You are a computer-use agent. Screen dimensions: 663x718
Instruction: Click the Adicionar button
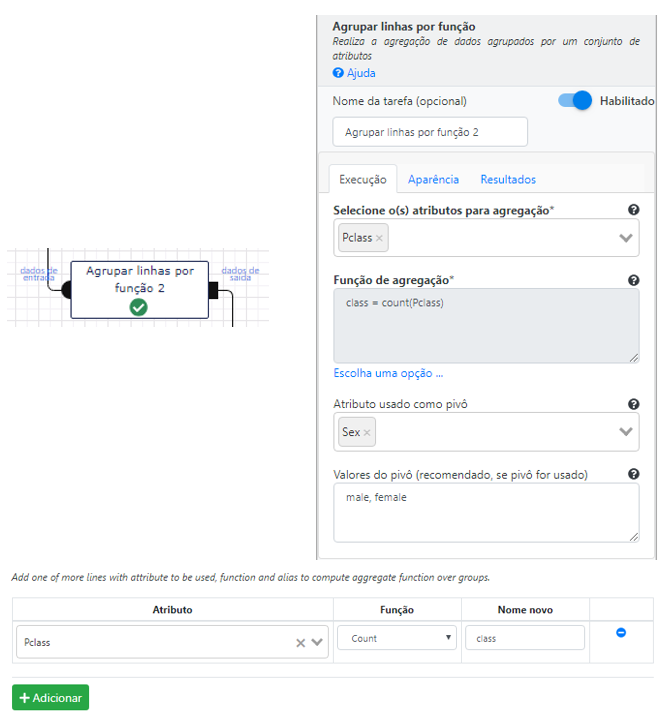coord(50,697)
